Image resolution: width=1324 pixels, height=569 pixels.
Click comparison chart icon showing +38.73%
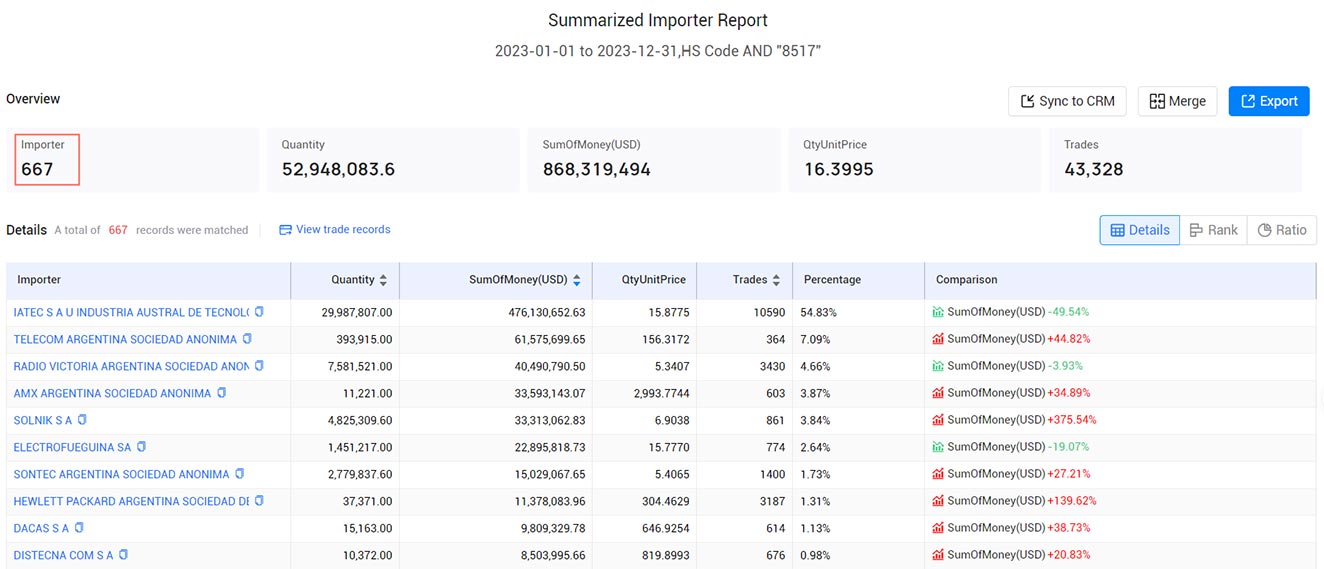pyautogui.click(x=938, y=528)
